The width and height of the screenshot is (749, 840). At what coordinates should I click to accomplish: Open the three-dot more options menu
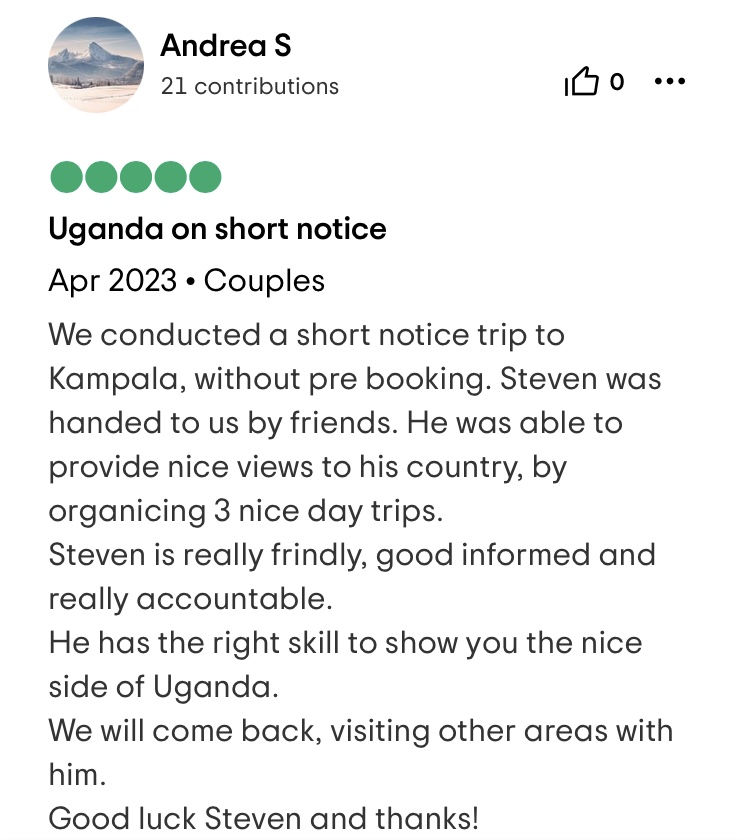(x=669, y=82)
